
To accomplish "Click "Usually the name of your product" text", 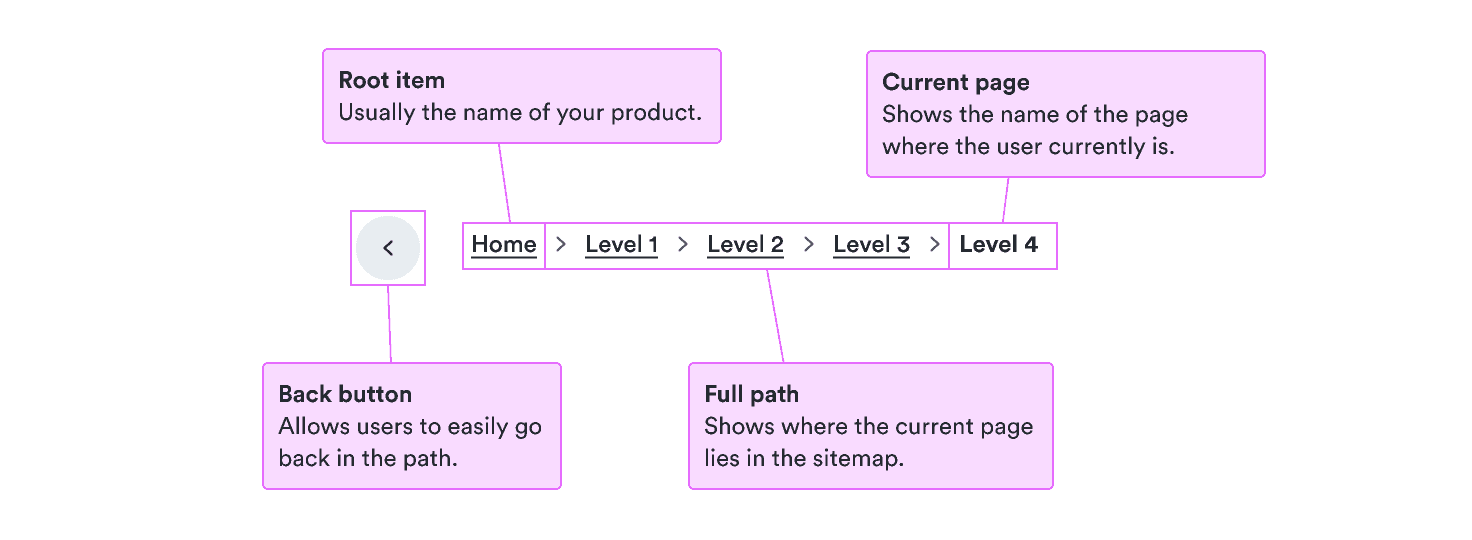I will pos(520,113).
